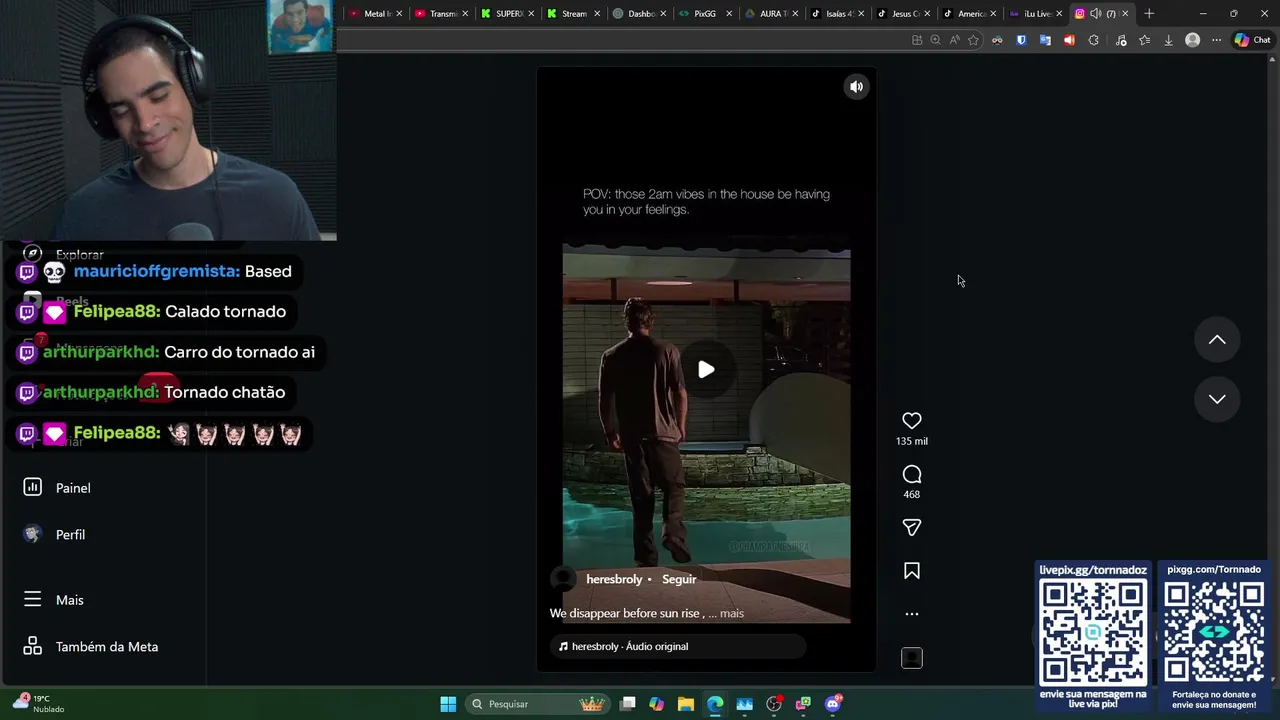
Task: Open browser extensions puzzle icon
Action: click(1093, 40)
